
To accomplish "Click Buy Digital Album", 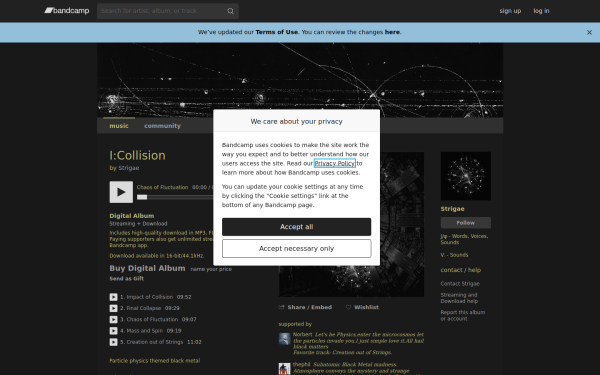I will pos(147,268).
